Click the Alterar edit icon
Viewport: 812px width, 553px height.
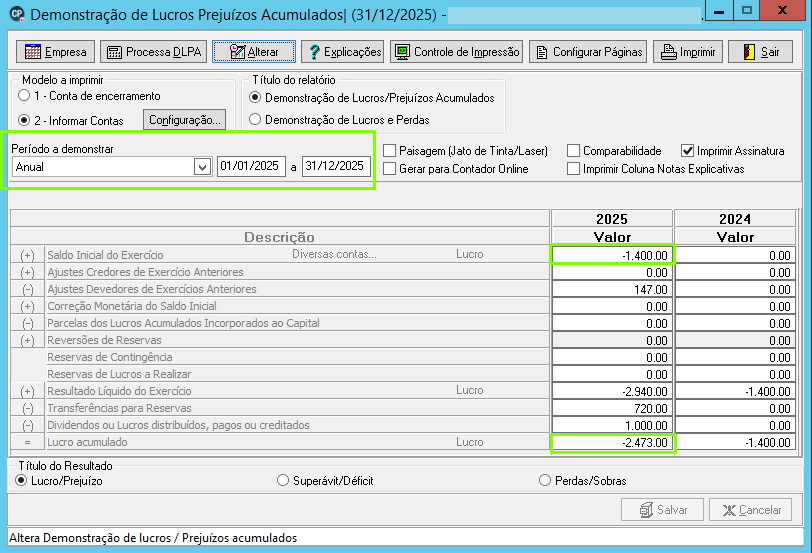click(x=237, y=52)
